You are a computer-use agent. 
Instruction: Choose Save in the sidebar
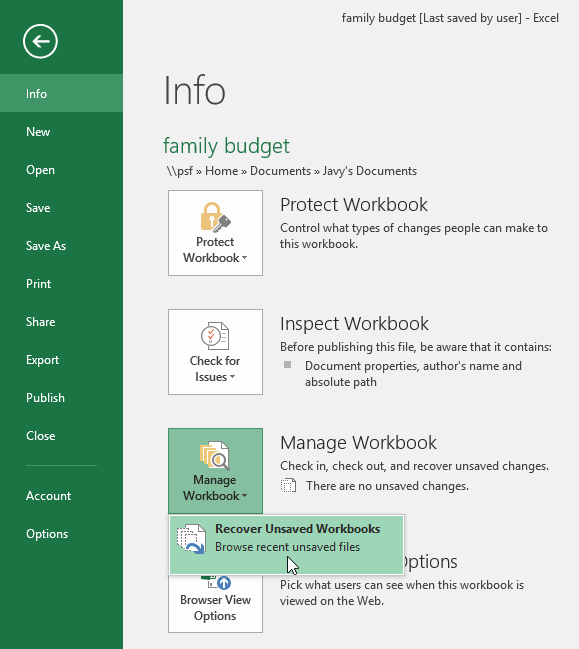61,208
